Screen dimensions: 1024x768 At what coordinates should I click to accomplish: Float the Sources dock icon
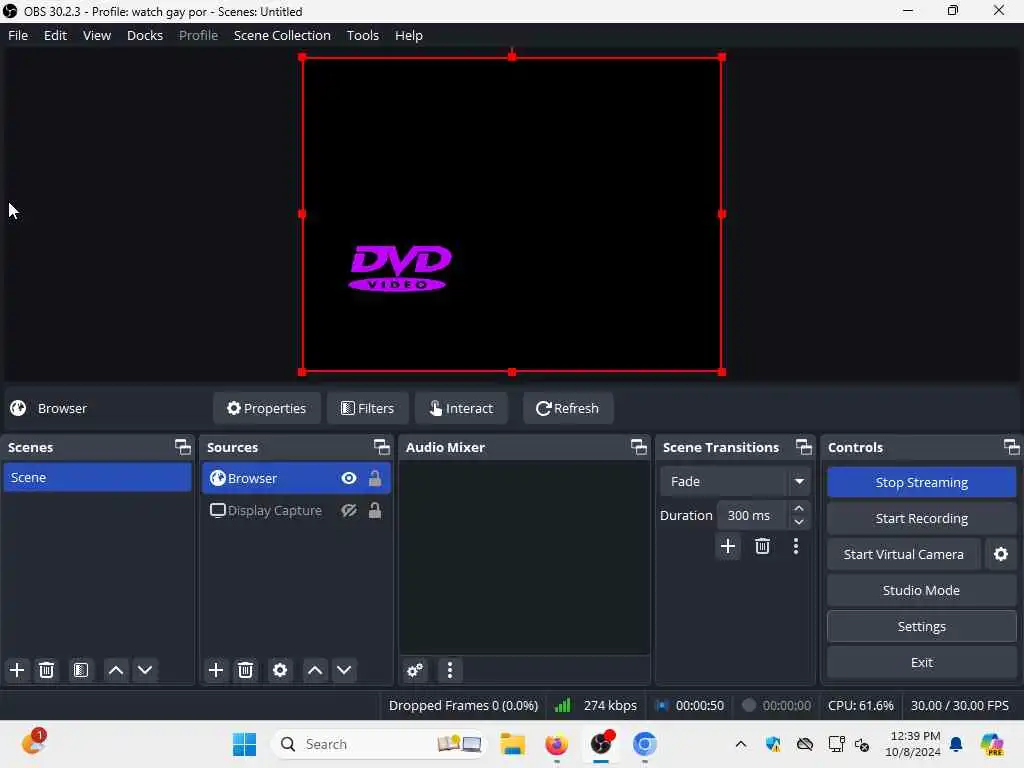(x=381, y=447)
